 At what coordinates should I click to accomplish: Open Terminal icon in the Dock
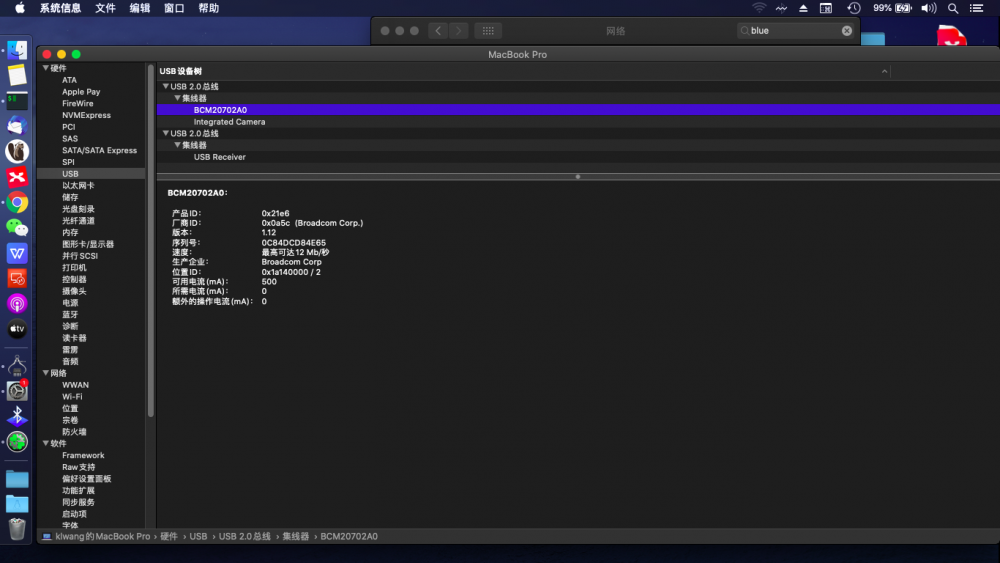(x=17, y=100)
